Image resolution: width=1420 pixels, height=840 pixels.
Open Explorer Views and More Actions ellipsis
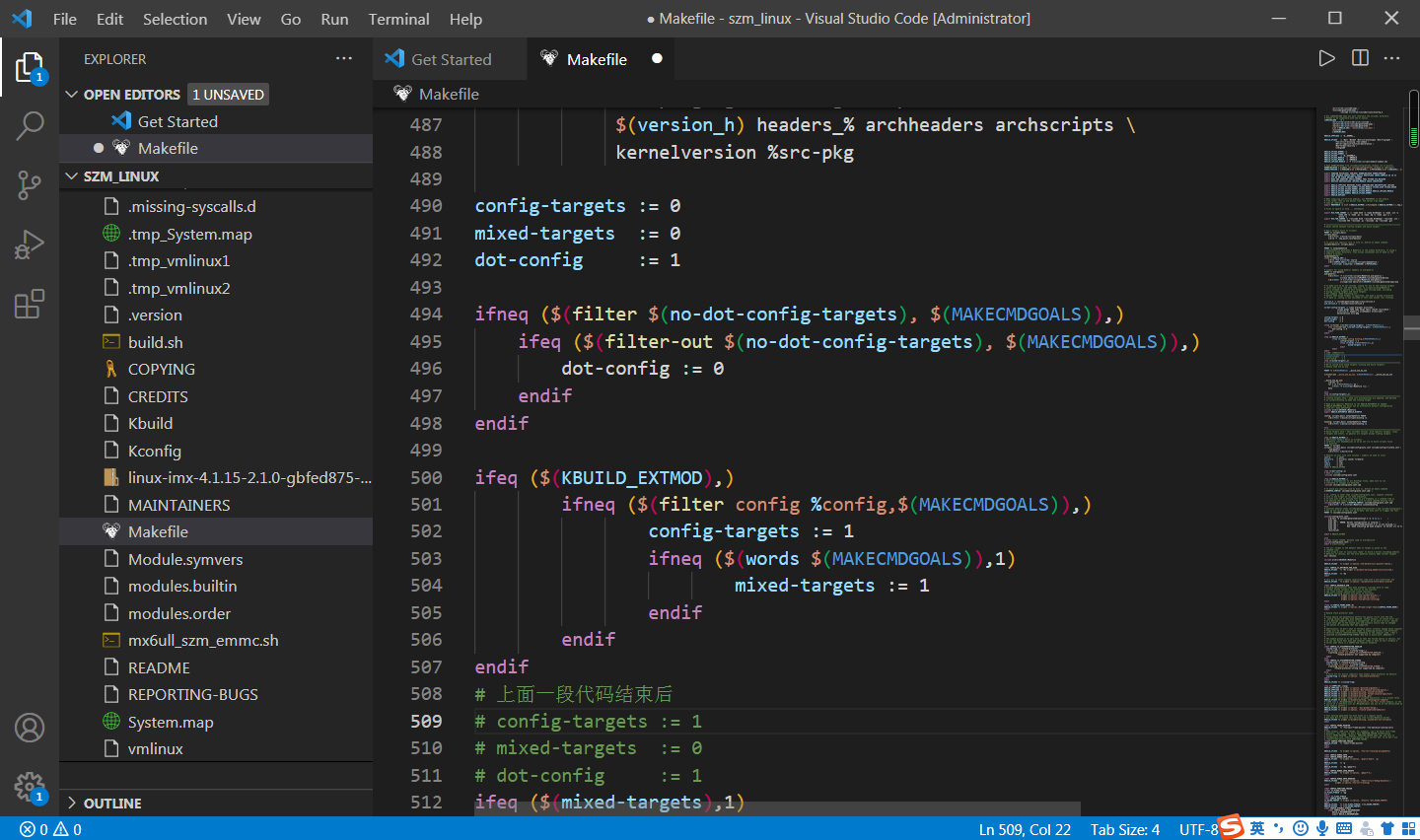point(344,58)
